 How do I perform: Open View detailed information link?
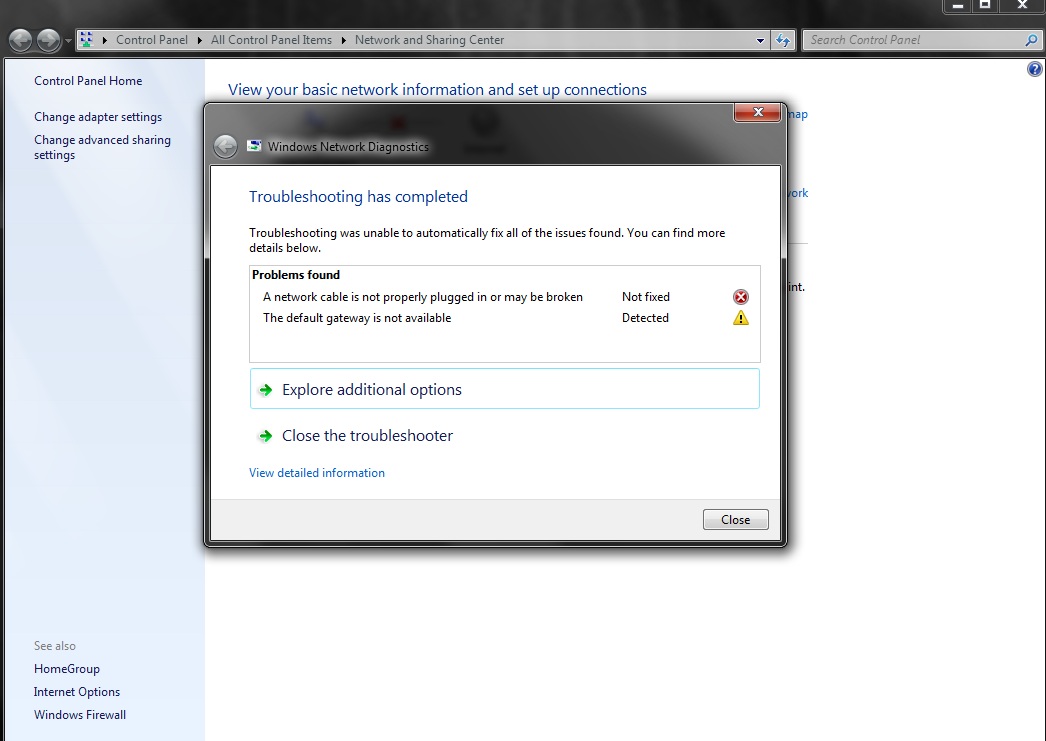[317, 473]
